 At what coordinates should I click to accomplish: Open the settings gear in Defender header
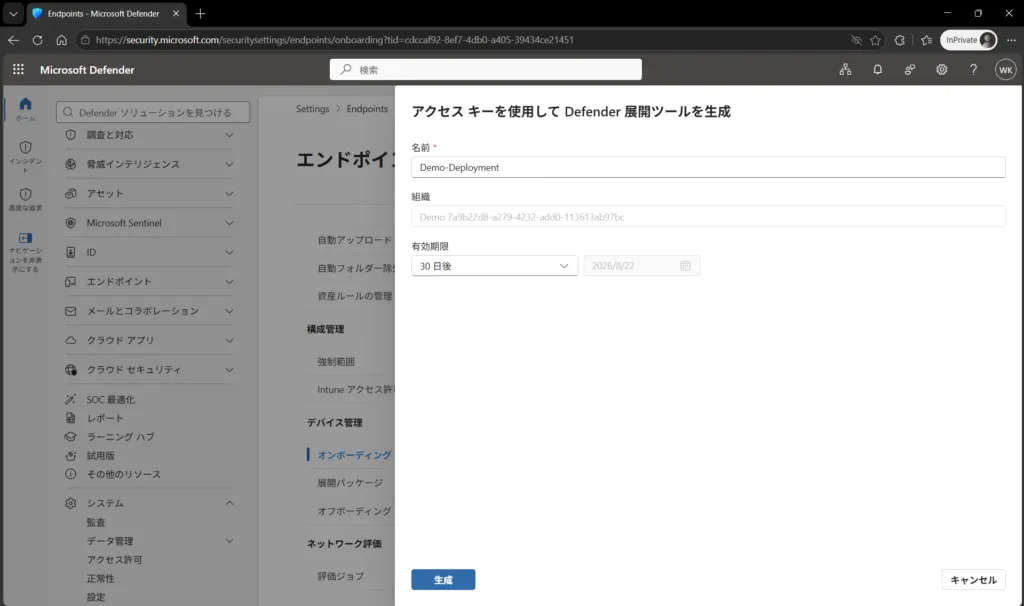coord(942,69)
